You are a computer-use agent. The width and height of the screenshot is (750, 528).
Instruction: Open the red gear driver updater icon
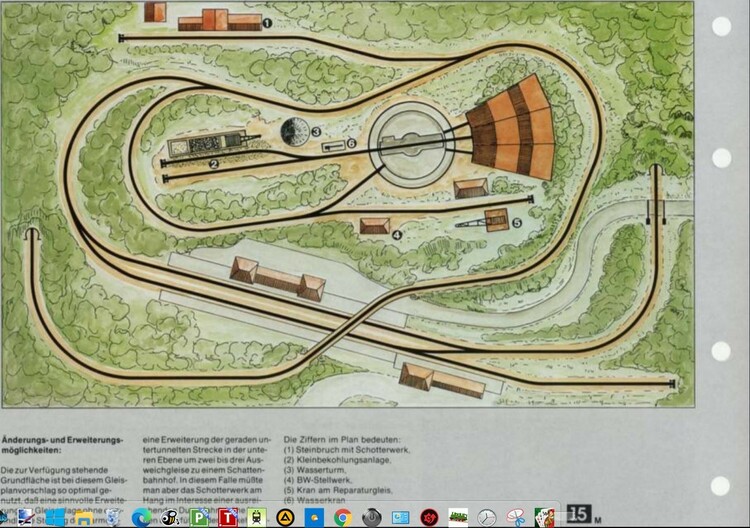pyautogui.click(x=430, y=517)
